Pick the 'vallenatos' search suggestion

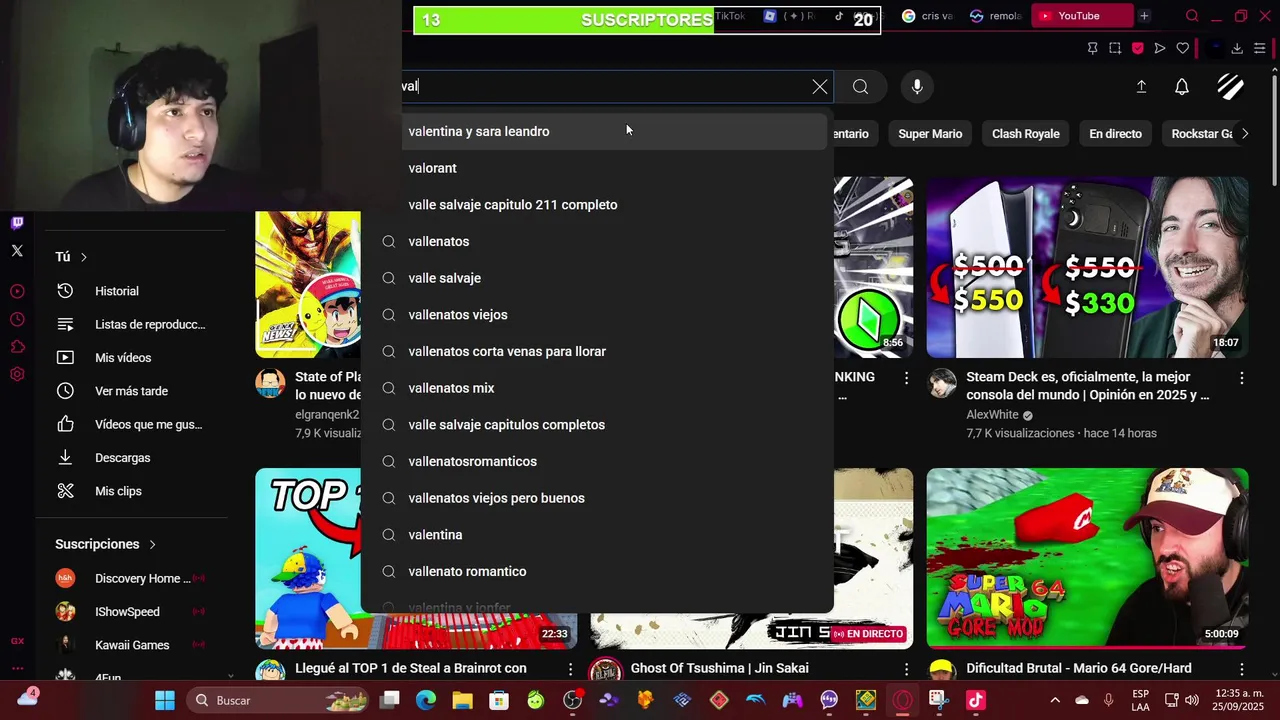[x=597, y=241]
